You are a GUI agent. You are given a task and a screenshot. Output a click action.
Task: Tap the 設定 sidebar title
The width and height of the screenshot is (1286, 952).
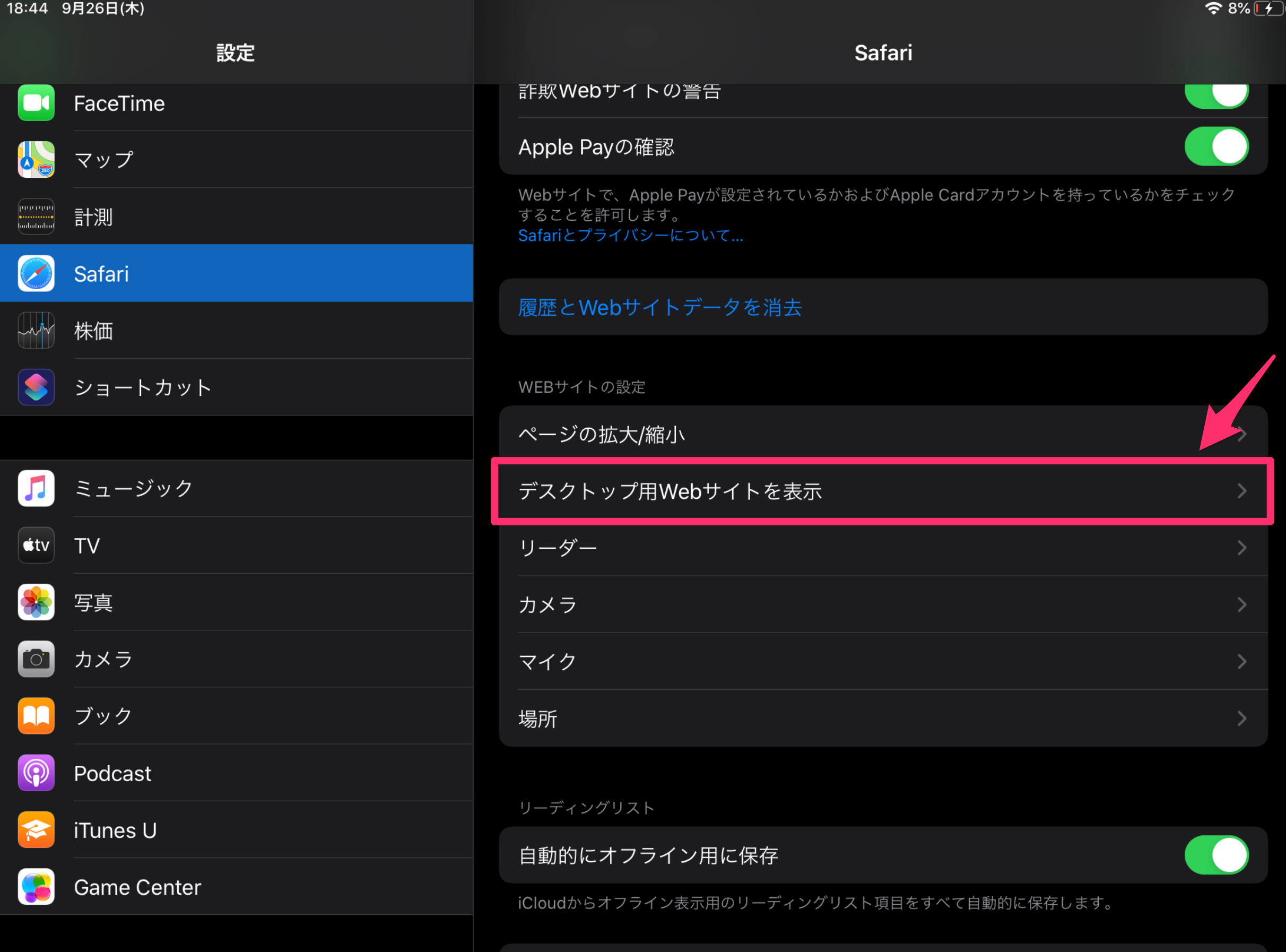pos(236,53)
